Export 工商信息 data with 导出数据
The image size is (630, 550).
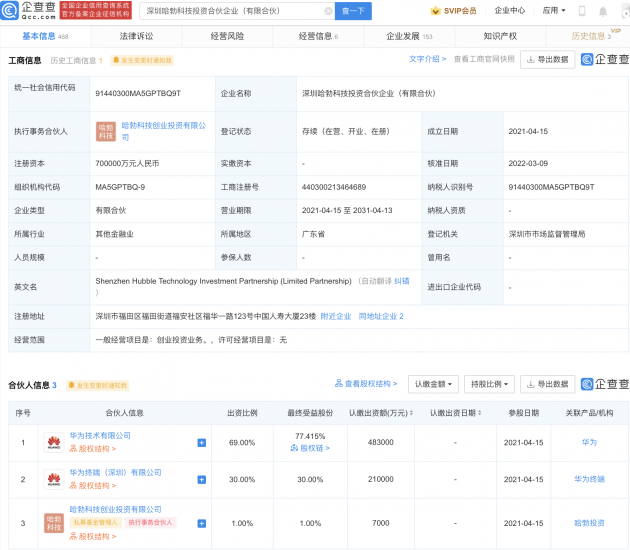(x=547, y=59)
